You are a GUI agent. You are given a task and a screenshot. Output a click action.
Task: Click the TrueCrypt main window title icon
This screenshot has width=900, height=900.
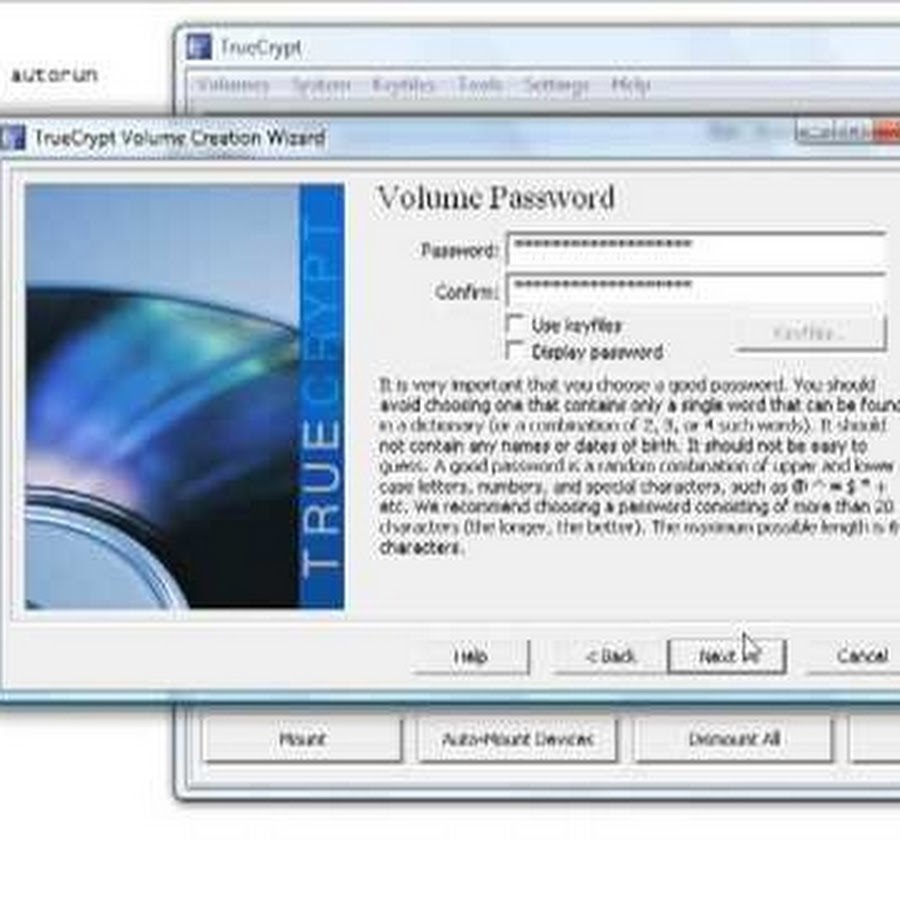click(200, 47)
